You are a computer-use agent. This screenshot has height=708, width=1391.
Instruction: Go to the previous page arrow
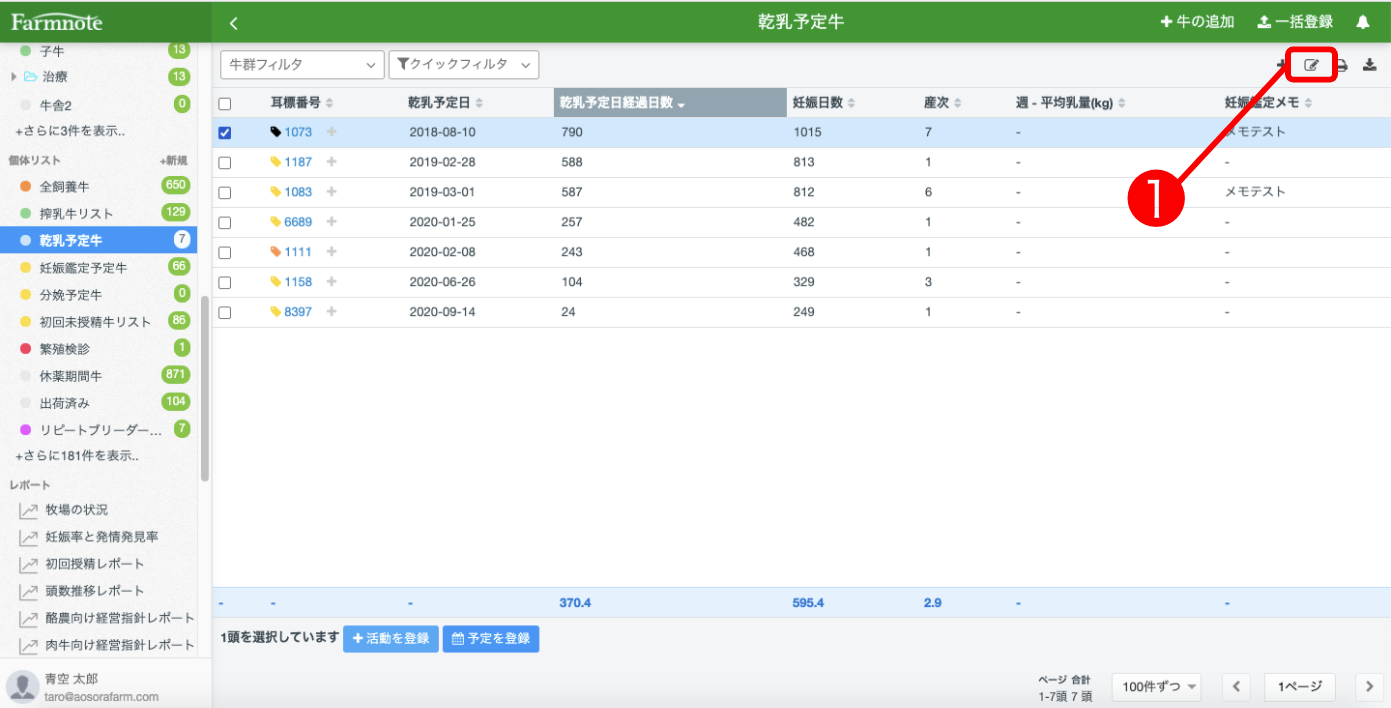tap(1236, 686)
